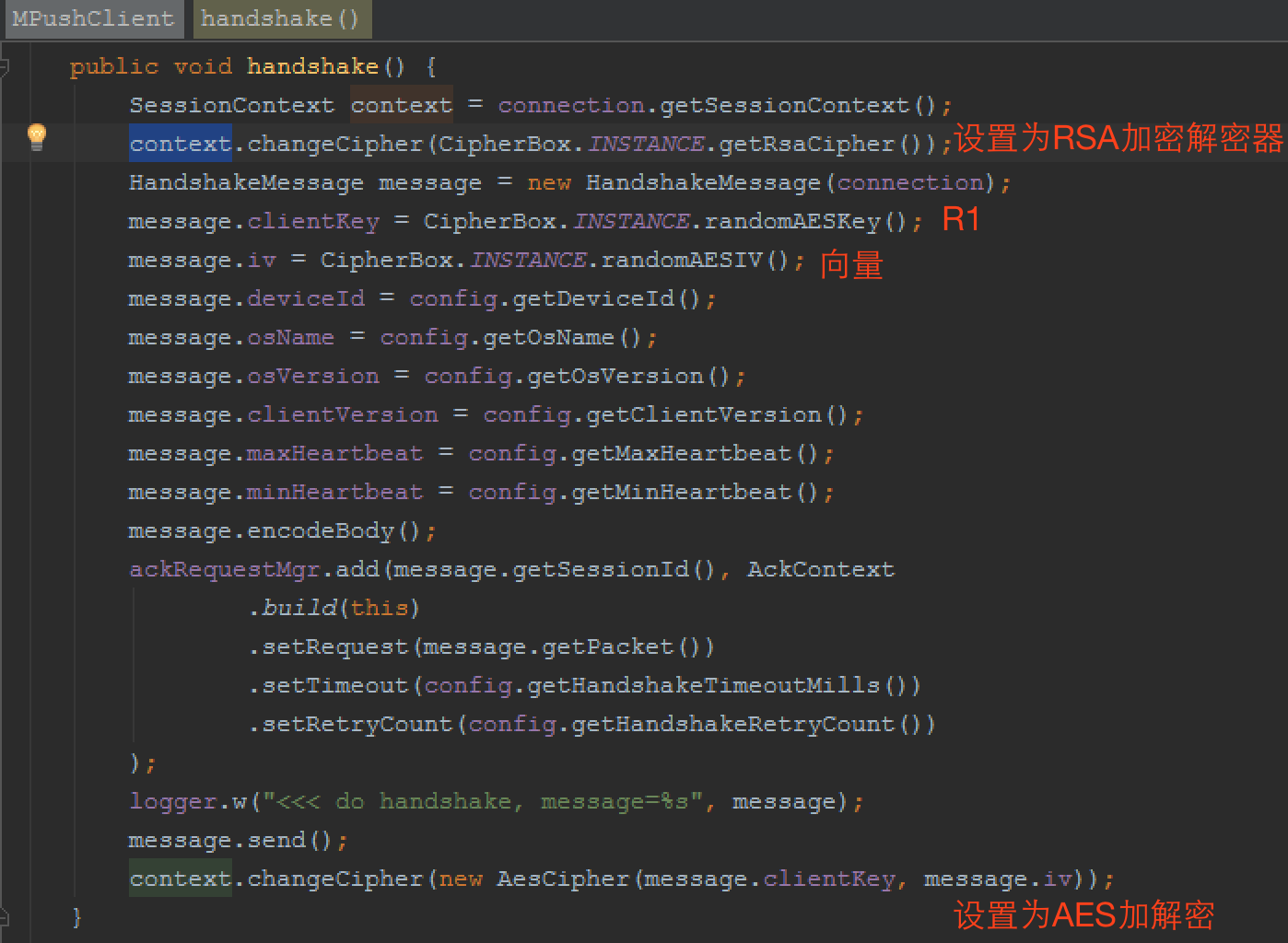Click setRequest(message.getPacket()) line

point(482,646)
